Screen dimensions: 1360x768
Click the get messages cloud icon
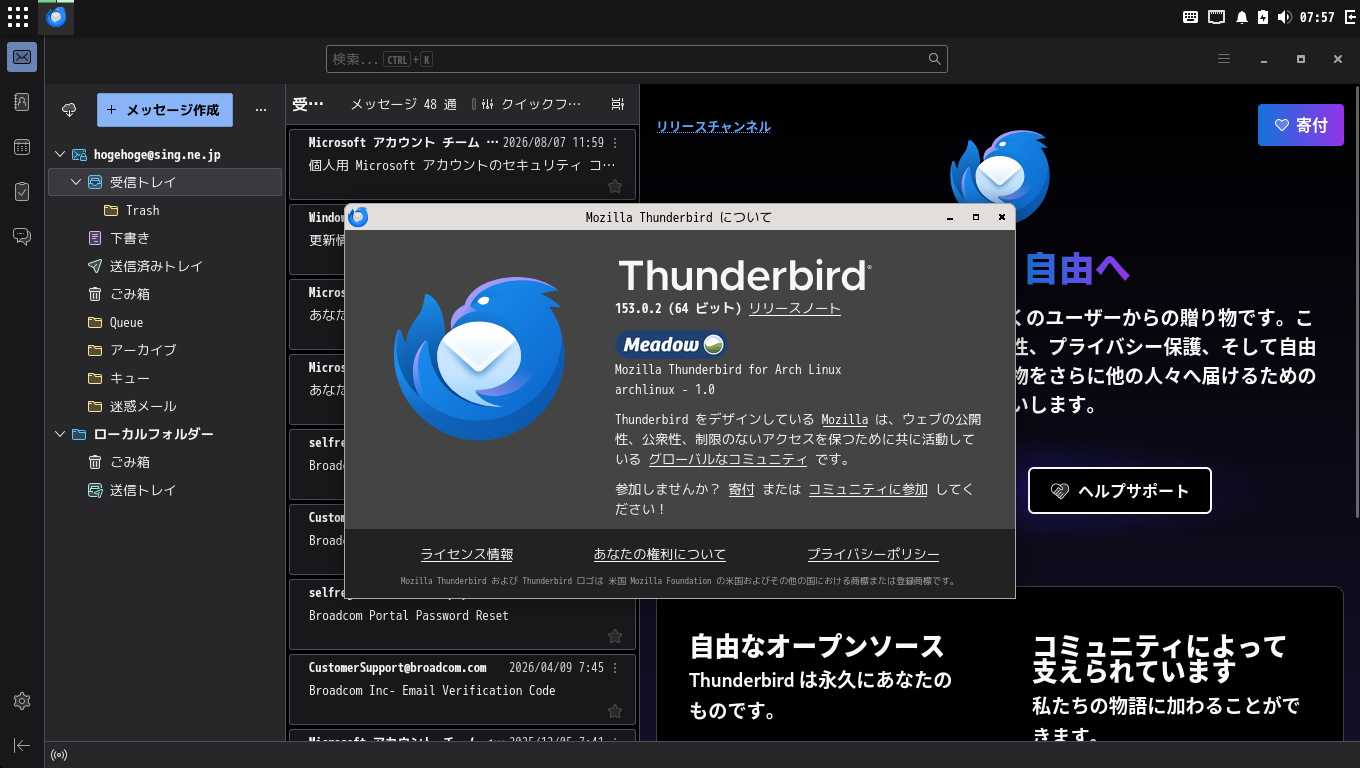tap(69, 110)
